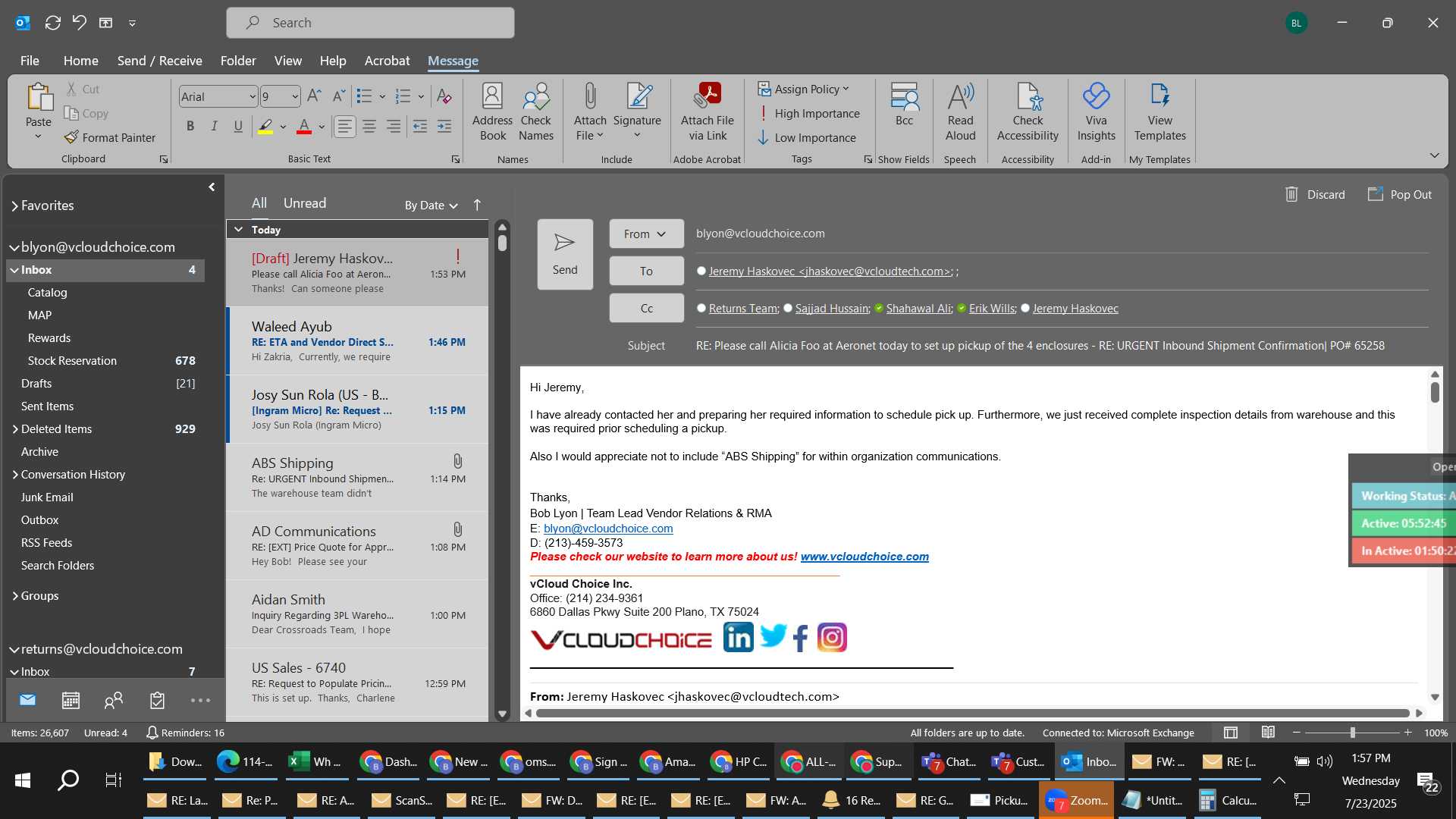Click the LinkedIn icon in signature
Image resolution: width=1456 pixels, height=819 pixels.
coord(738,638)
